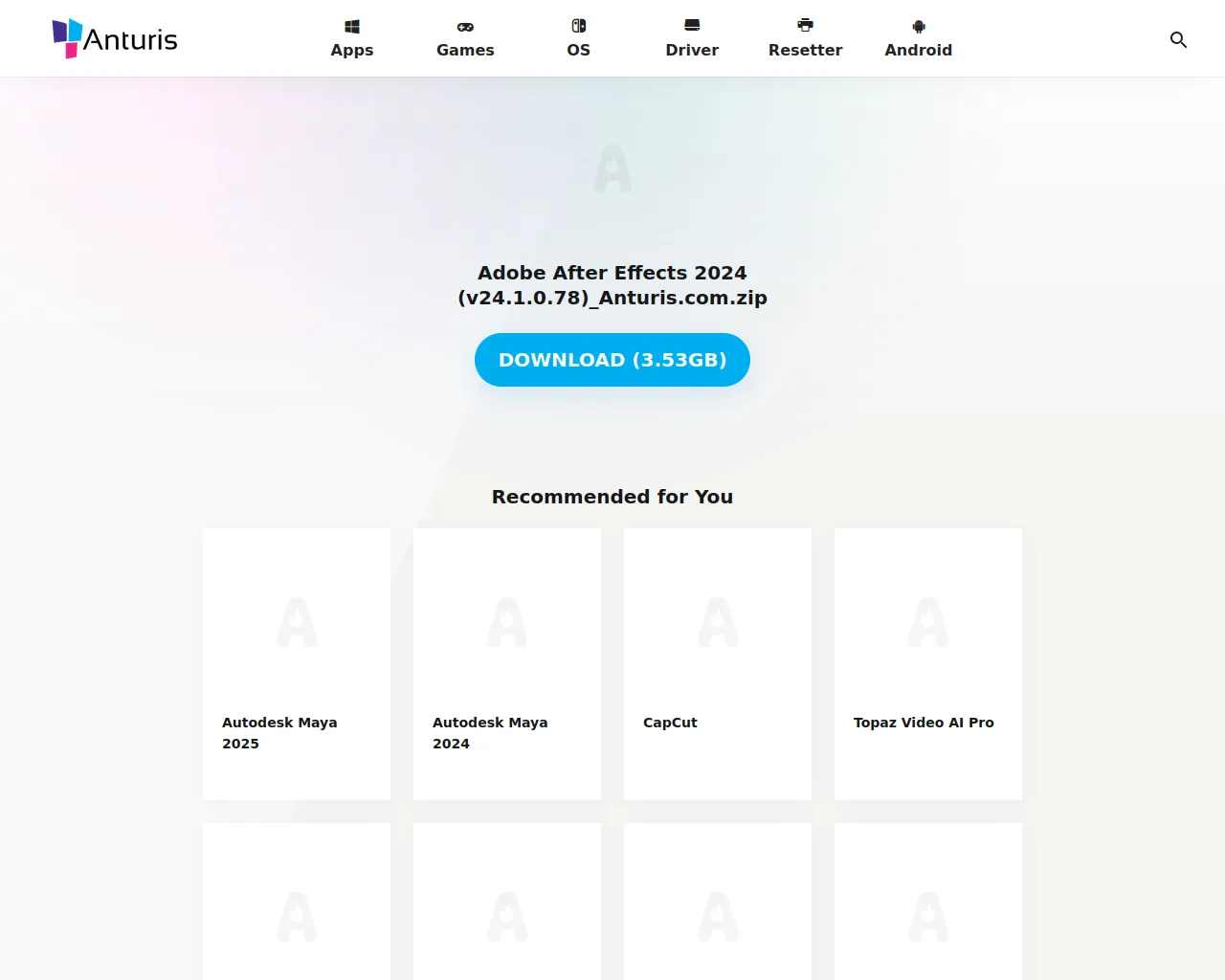Open the search magnifier icon
Image resolution: width=1225 pixels, height=980 pixels.
[x=1178, y=39]
